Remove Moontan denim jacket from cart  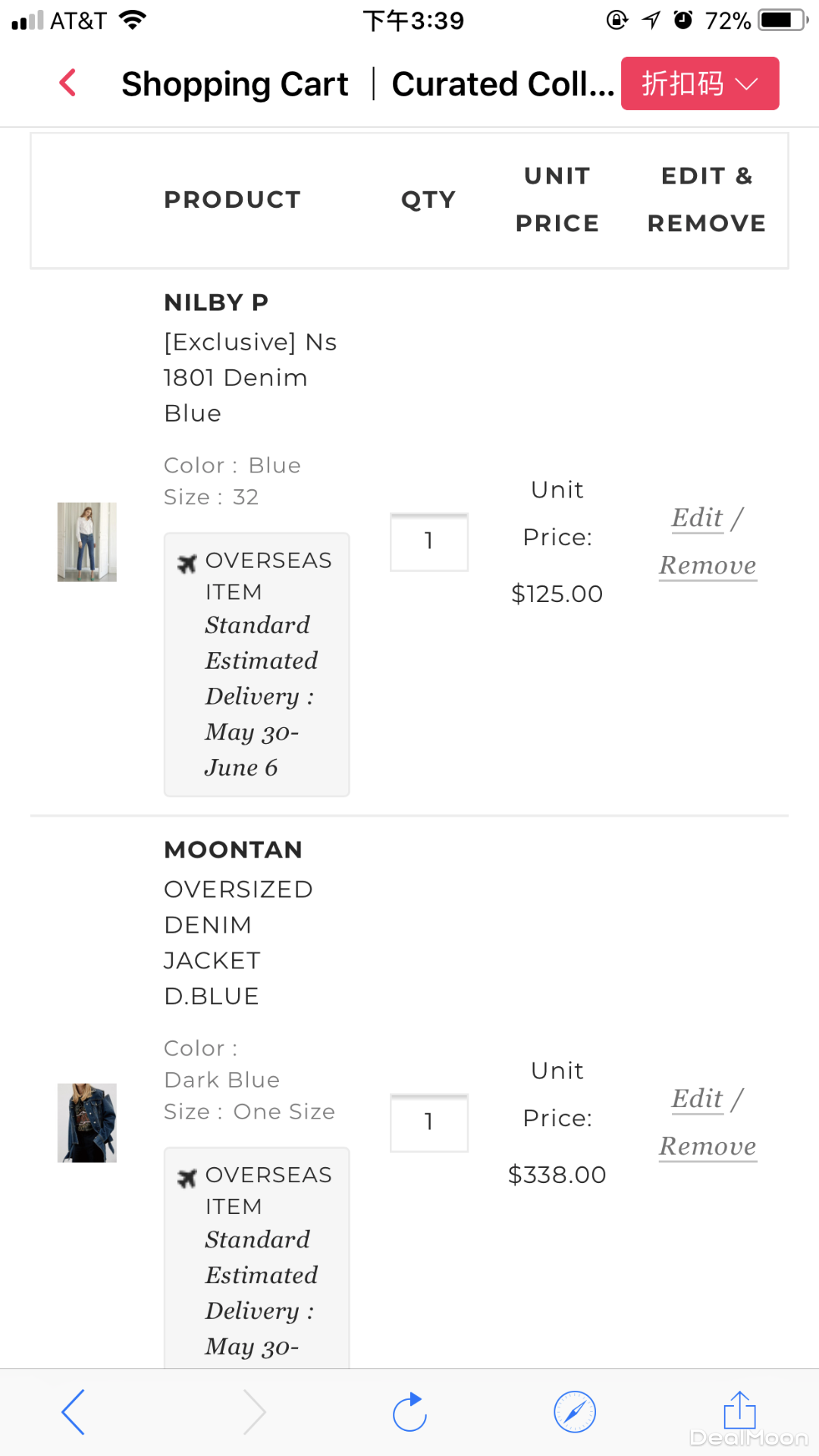pos(708,1147)
